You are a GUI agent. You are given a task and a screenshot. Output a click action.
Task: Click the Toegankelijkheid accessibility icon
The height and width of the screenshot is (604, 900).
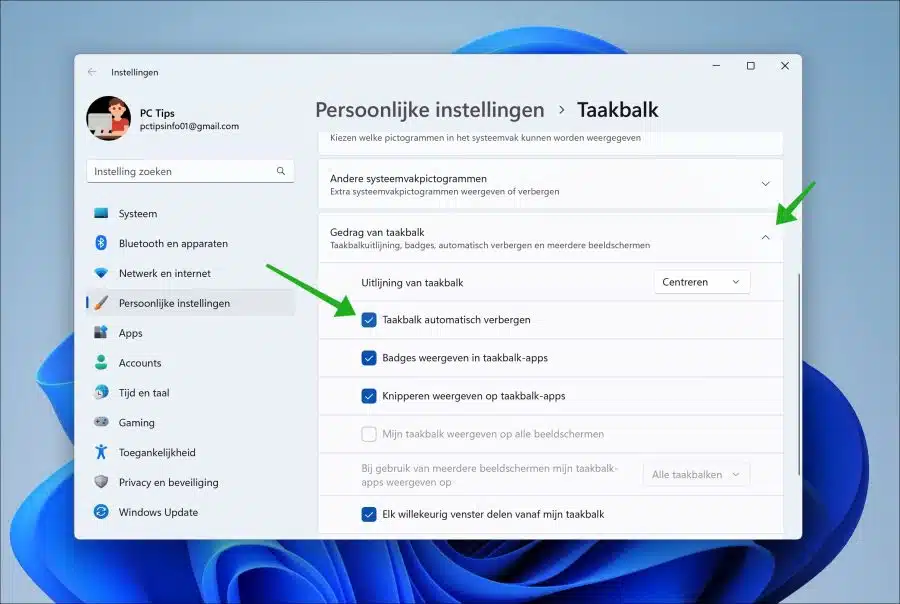[x=101, y=452]
